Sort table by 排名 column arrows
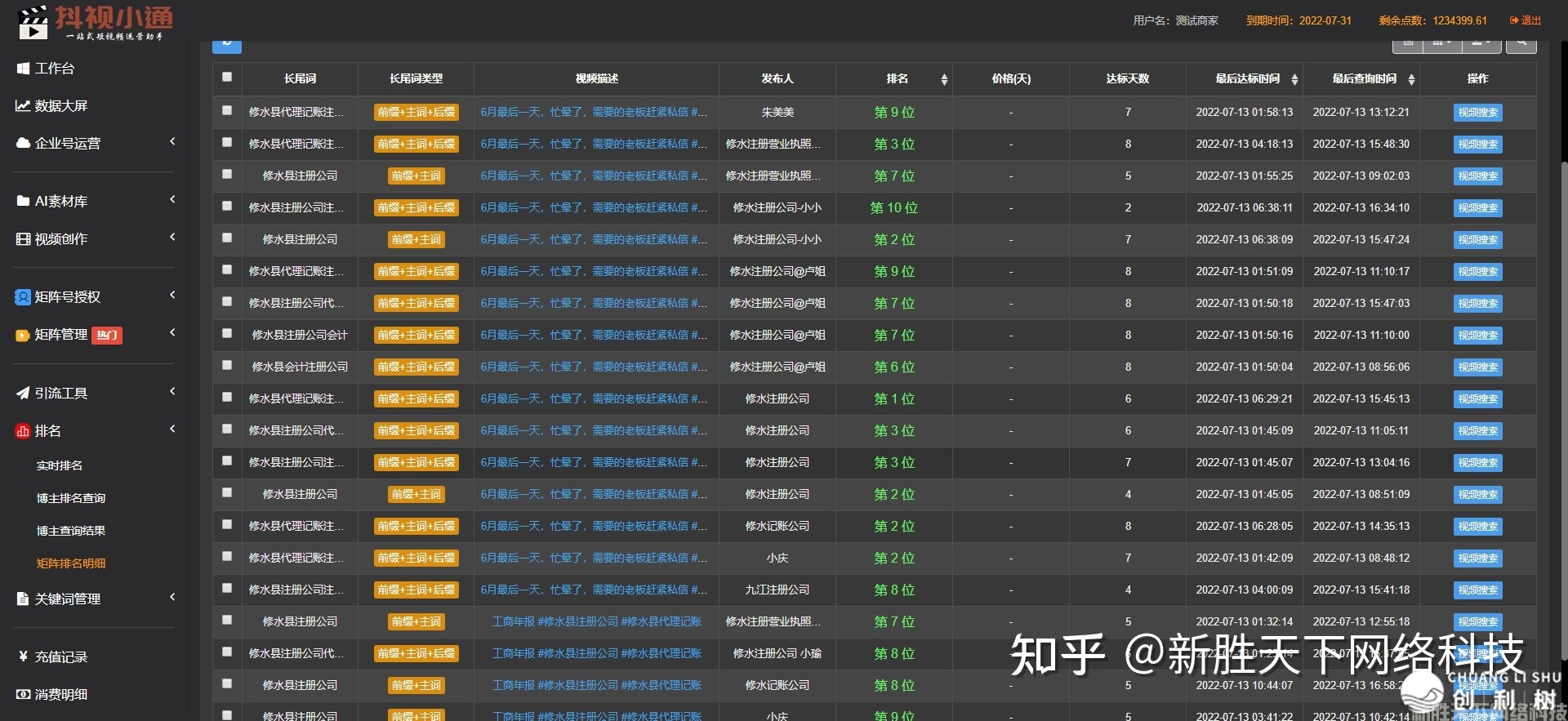1568x721 pixels. 944,79
